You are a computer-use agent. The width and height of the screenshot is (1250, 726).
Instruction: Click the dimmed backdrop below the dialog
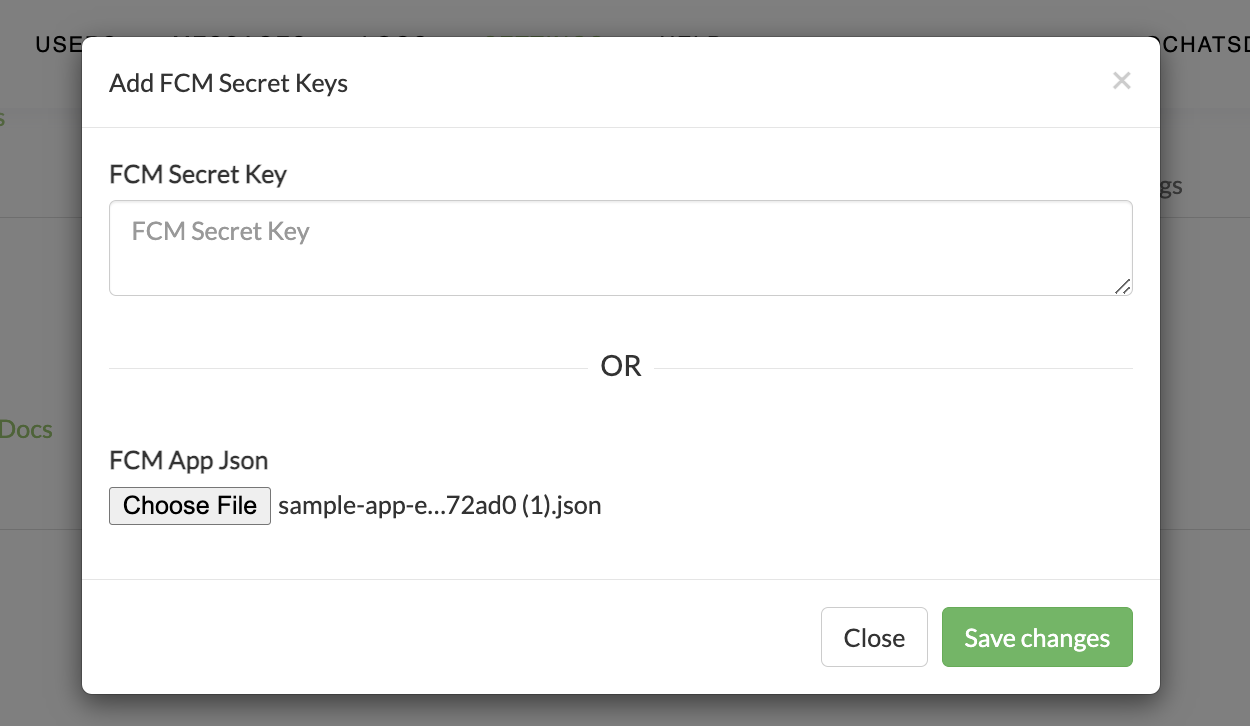click(625, 711)
